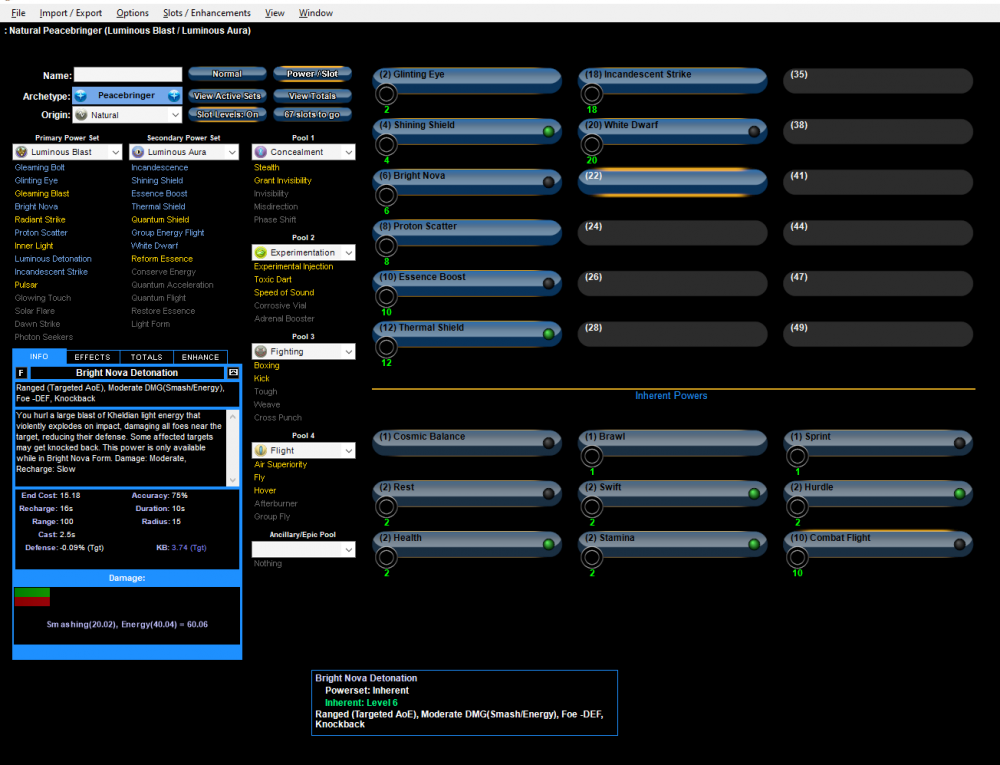Click the small icon right of Bright Nova Detonation title
This screenshot has width=1000, height=765.
click(233, 373)
